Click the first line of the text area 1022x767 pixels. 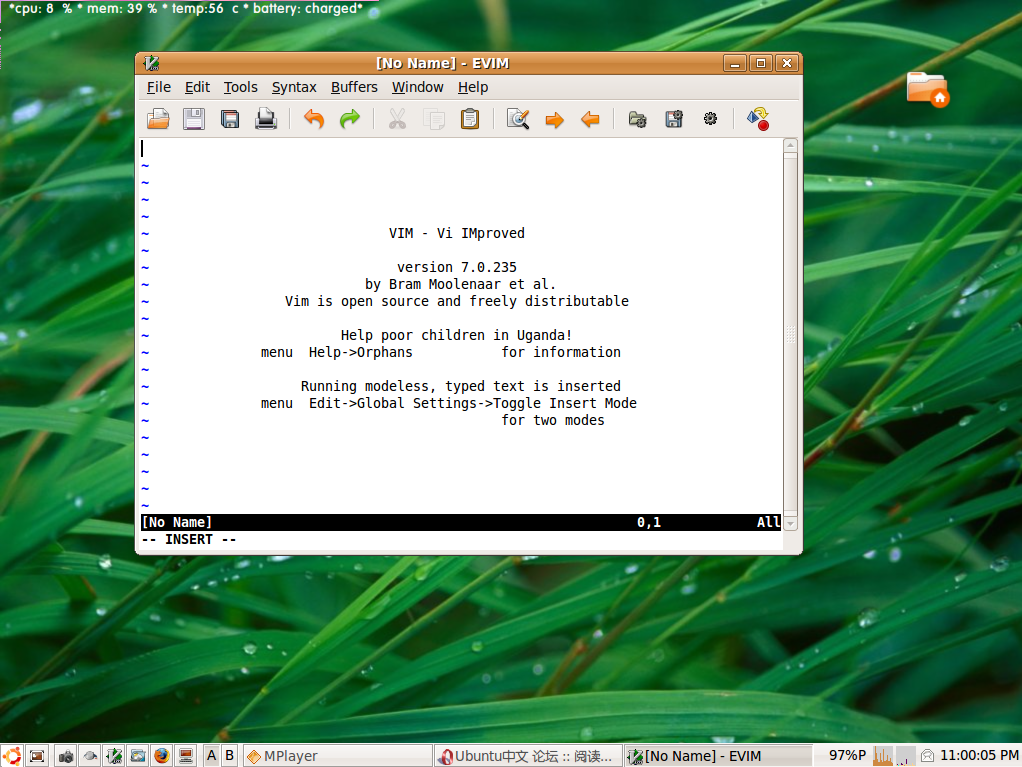pyautogui.click(x=461, y=149)
